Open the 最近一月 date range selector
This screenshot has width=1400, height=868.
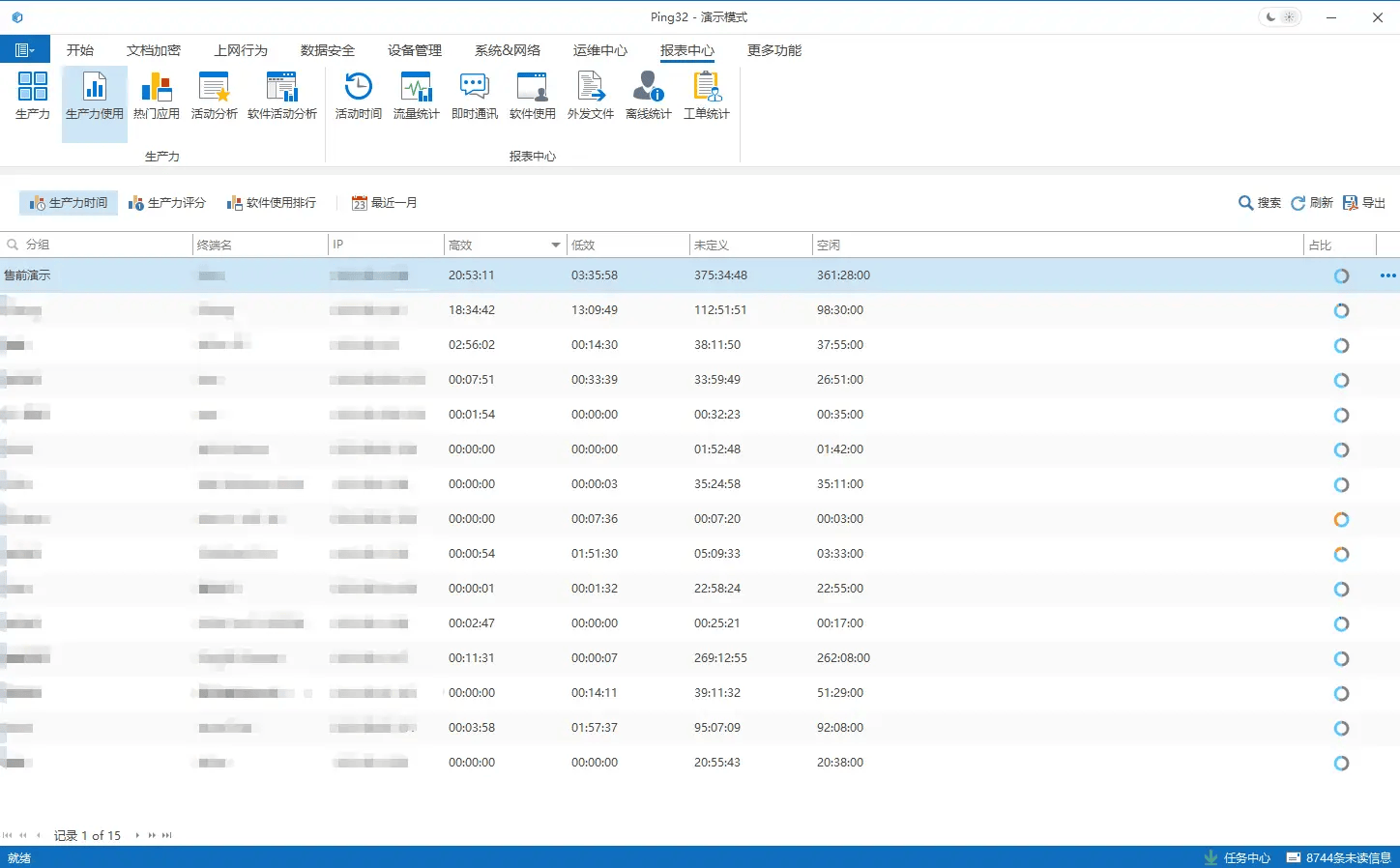pyautogui.click(x=385, y=203)
